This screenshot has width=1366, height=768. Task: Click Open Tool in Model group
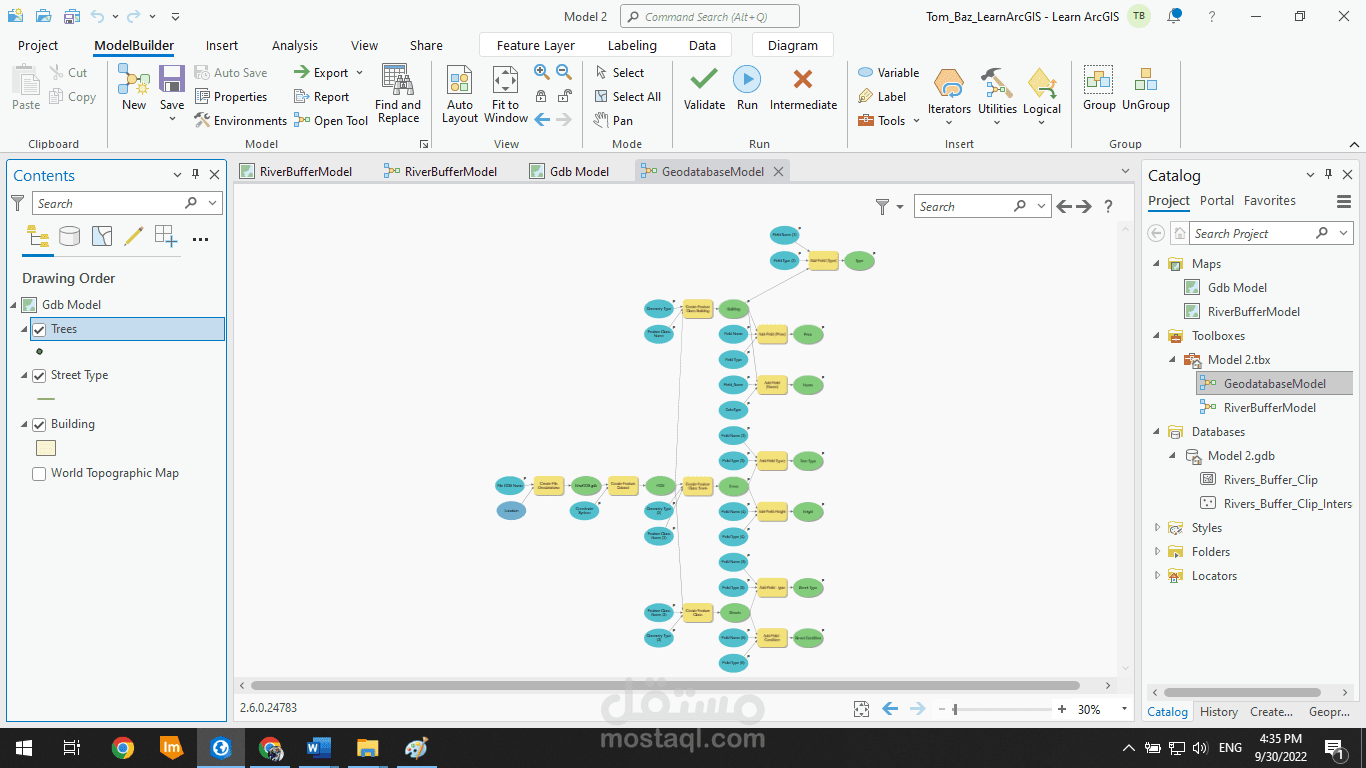331,121
